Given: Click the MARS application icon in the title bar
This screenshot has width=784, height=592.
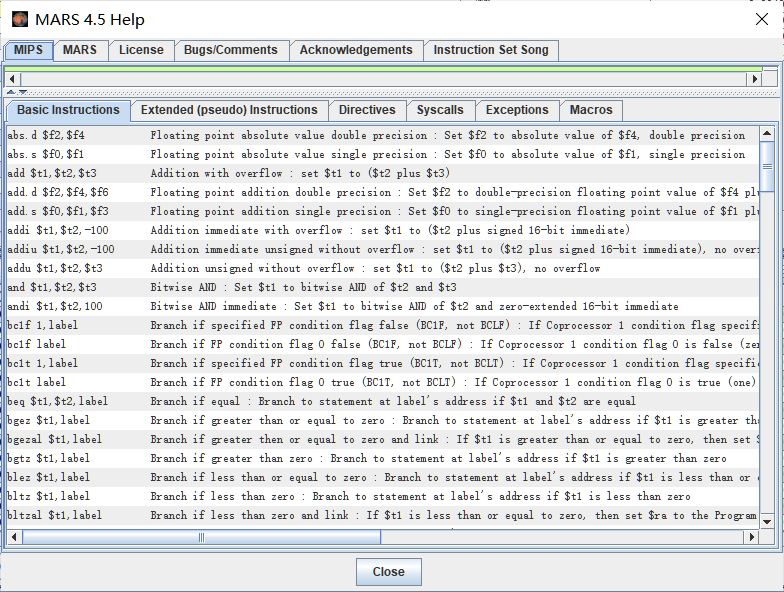Looking at the screenshot, I should 20,20.
